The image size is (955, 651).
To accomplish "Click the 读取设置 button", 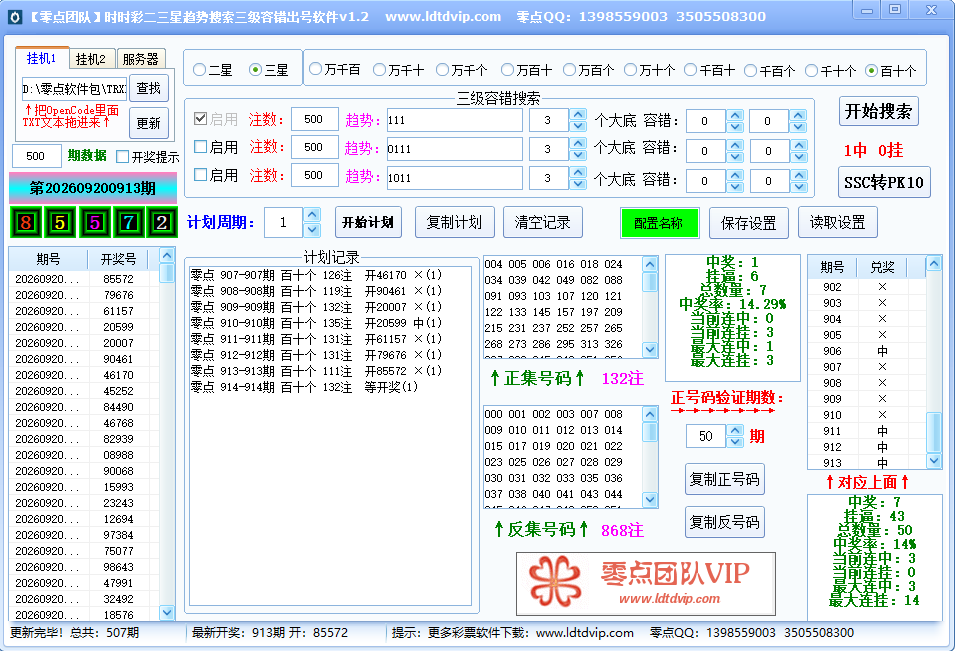I will coord(837,222).
